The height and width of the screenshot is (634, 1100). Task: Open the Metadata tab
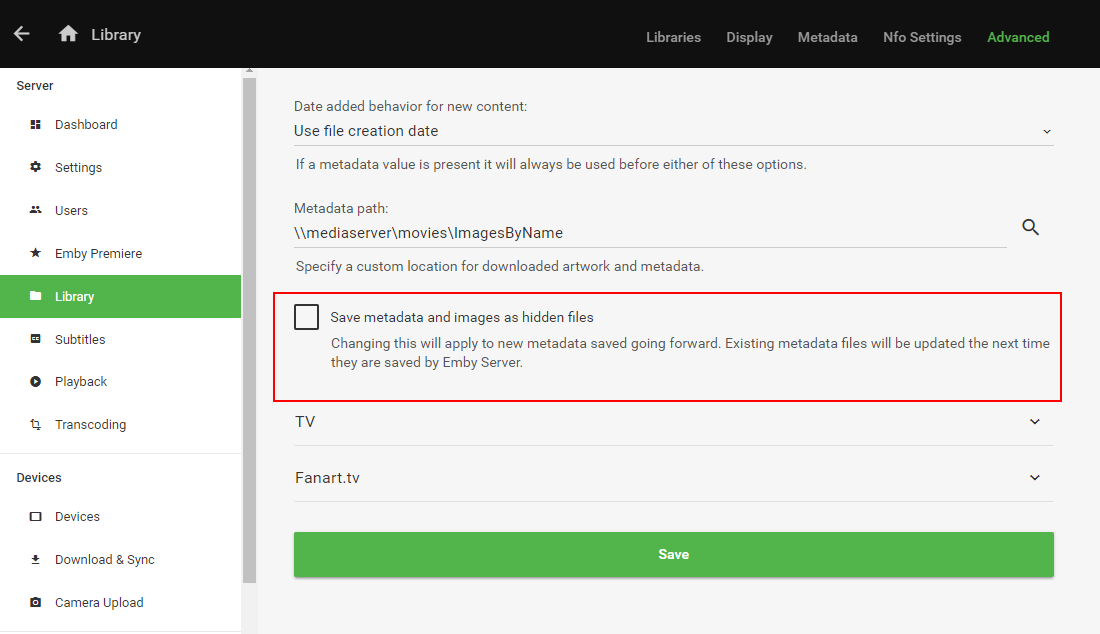pyautogui.click(x=827, y=37)
